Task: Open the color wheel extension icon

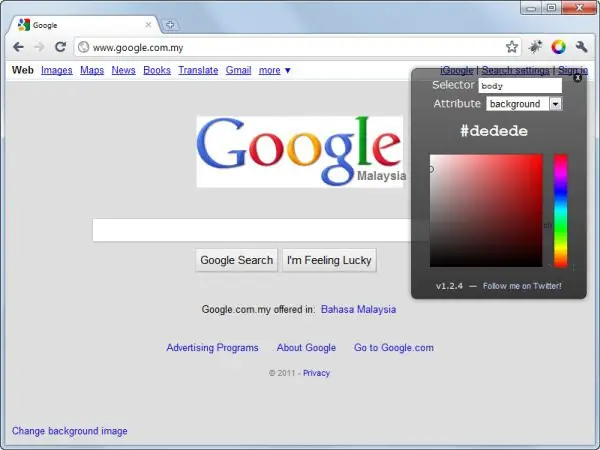Action: click(x=558, y=47)
